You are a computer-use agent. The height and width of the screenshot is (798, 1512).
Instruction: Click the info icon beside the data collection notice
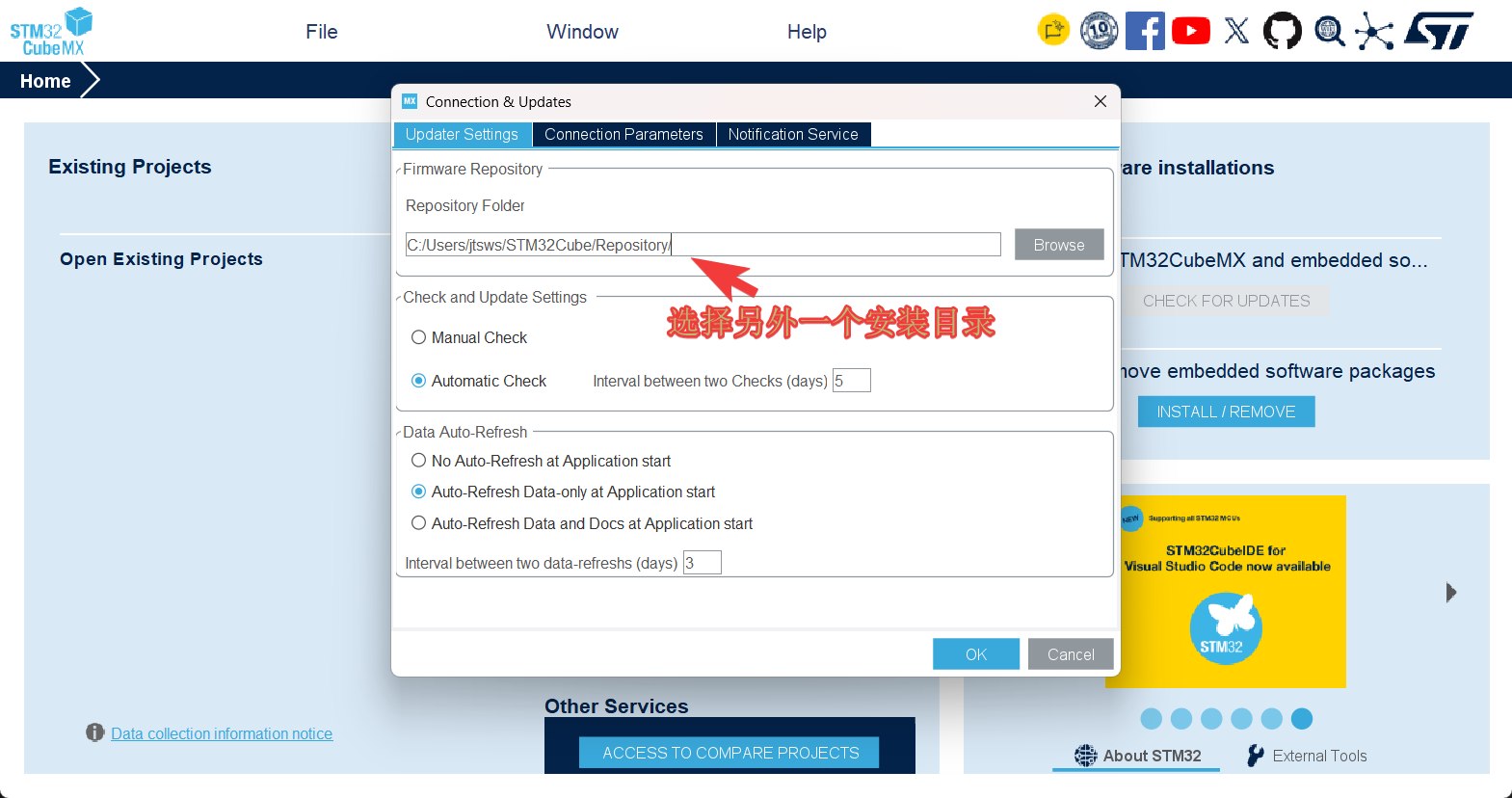pyautogui.click(x=94, y=732)
